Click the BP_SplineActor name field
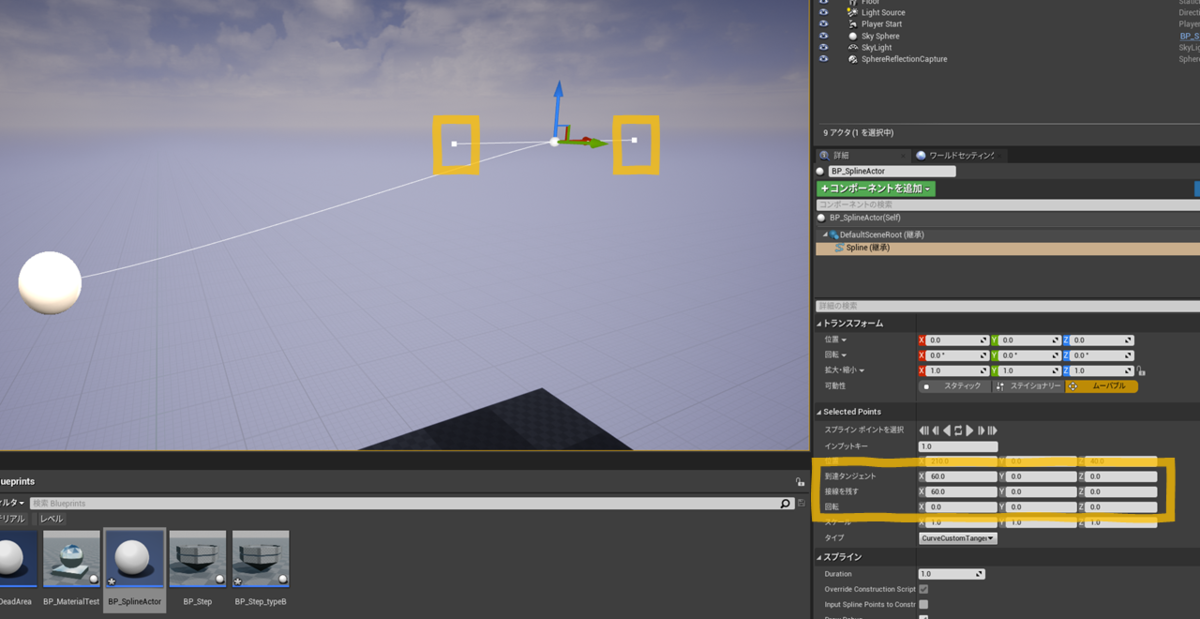The width and height of the screenshot is (1200, 619). point(892,171)
